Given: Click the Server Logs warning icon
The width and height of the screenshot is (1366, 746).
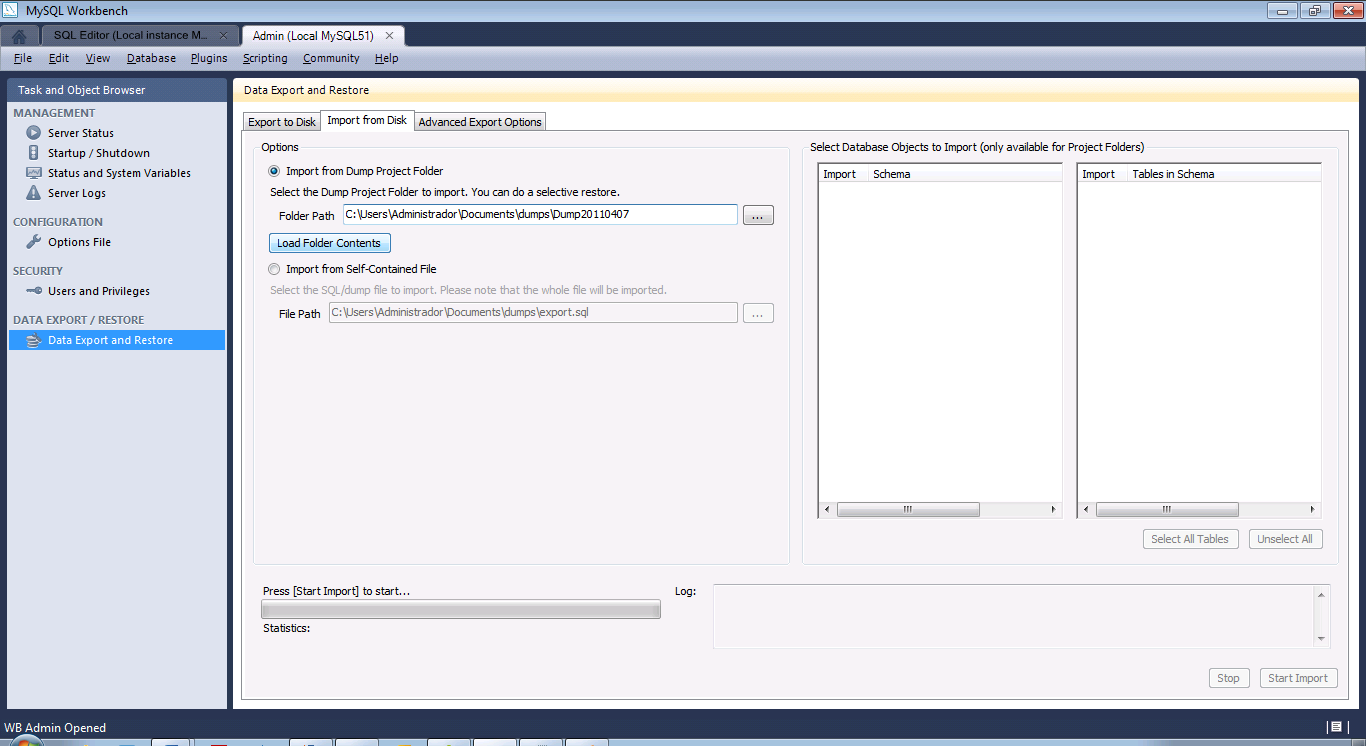Looking at the screenshot, I should (34, 193).
